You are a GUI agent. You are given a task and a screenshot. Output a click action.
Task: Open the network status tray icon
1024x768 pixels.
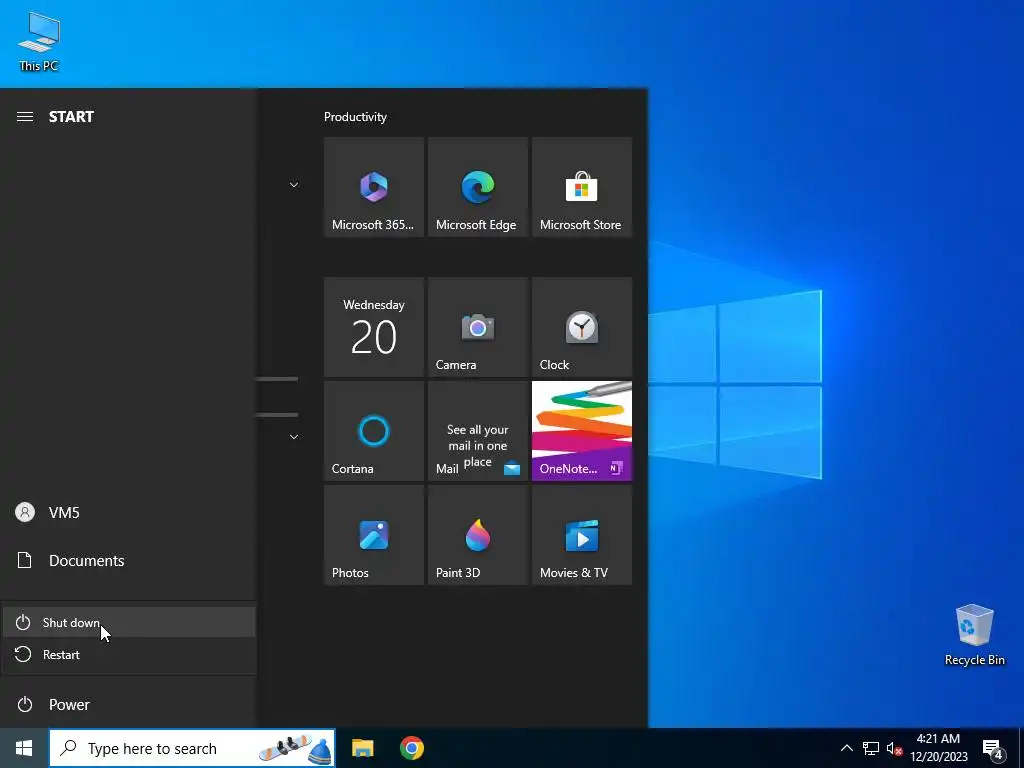(x=871, y=748)
